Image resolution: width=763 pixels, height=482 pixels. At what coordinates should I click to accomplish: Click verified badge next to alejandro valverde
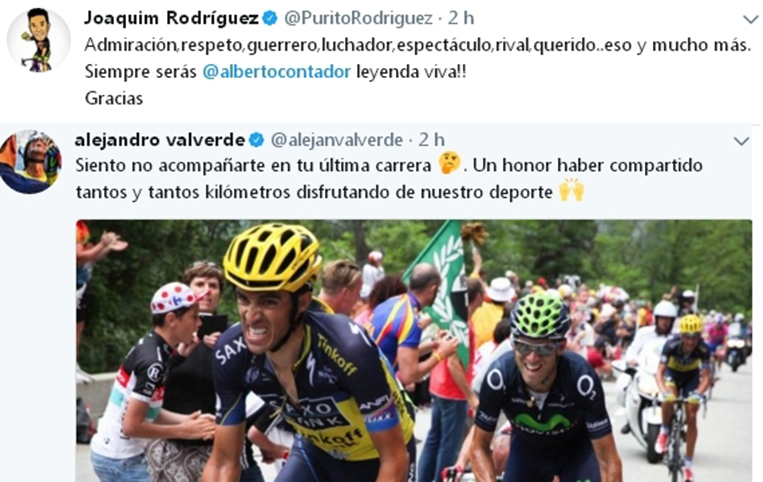pyautogui.click(x=256, y=141)
